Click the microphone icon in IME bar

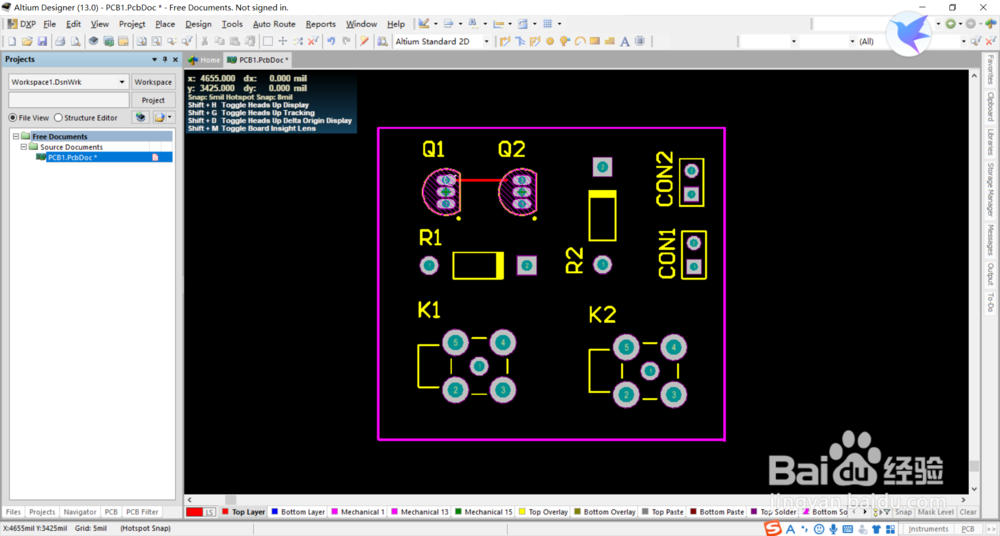(833, 528)
